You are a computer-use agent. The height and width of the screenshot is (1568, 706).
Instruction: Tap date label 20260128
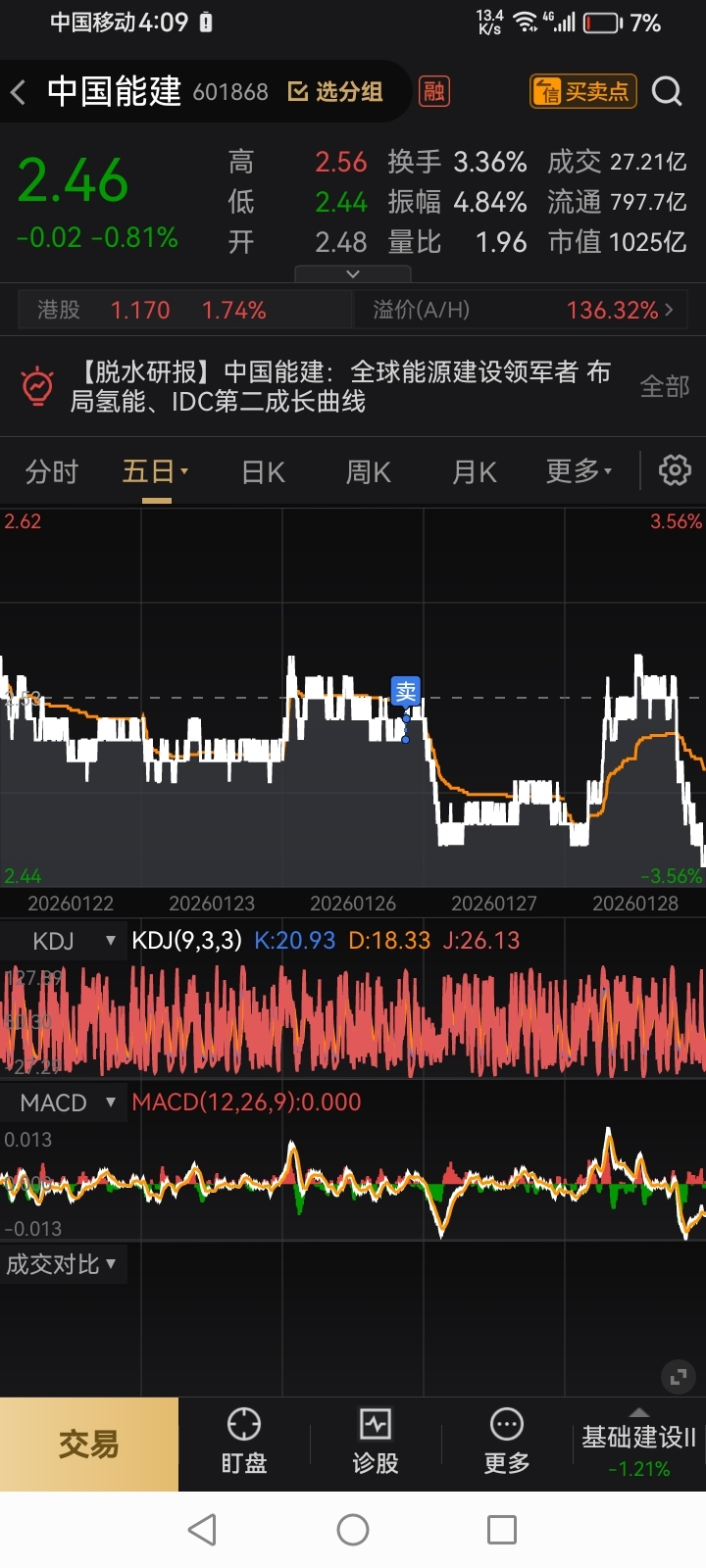(635, 904)
